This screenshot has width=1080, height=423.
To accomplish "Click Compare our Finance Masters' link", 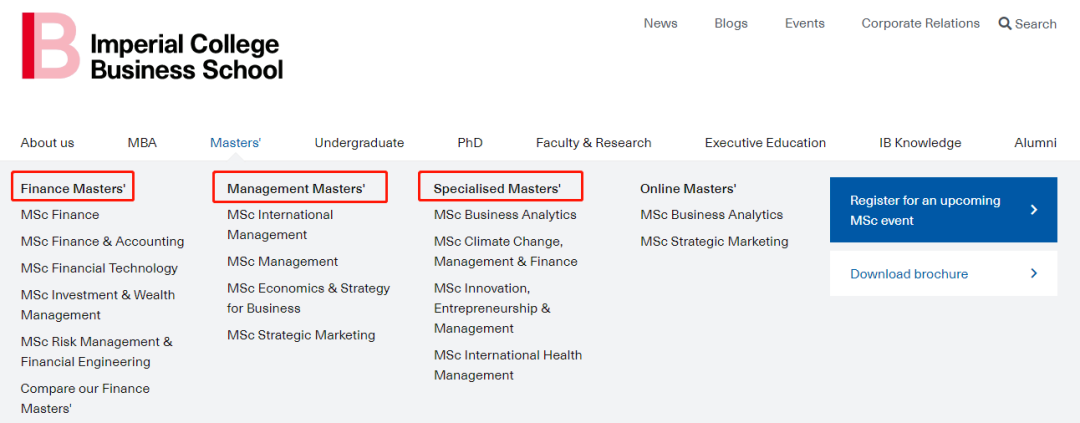I will 85,398.
